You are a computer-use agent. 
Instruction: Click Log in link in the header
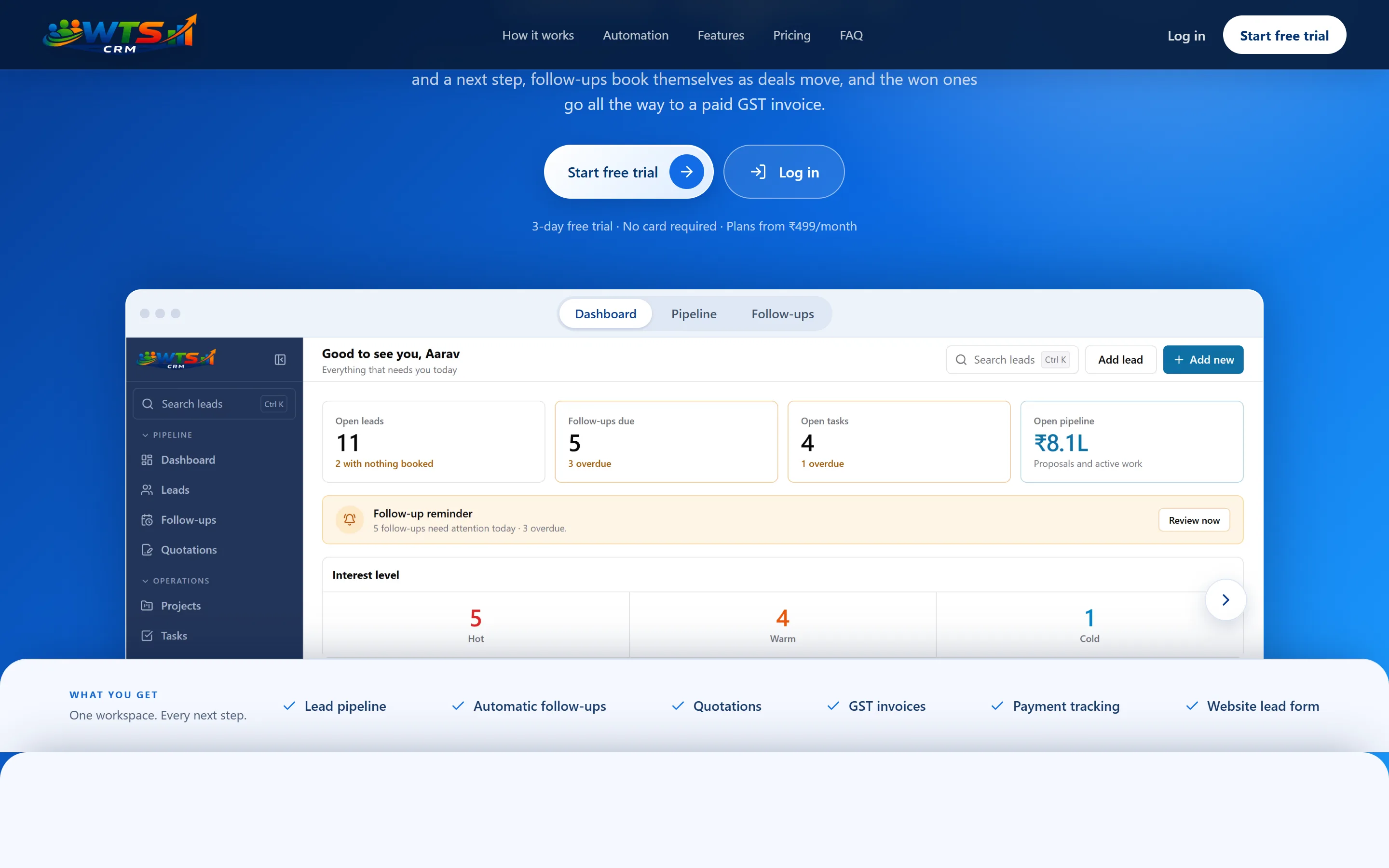click(x=1186, y=36)
